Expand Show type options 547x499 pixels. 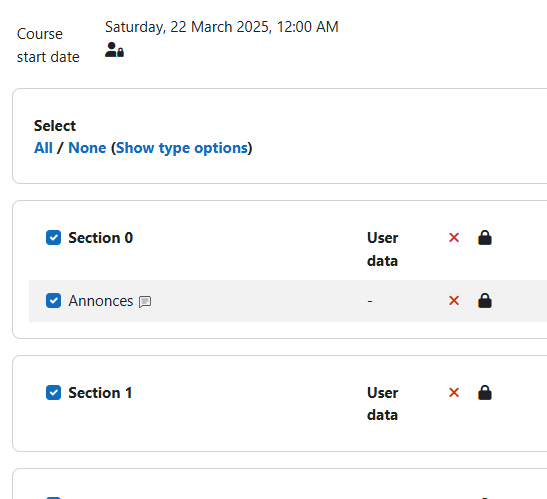click(x=181, y=148)
